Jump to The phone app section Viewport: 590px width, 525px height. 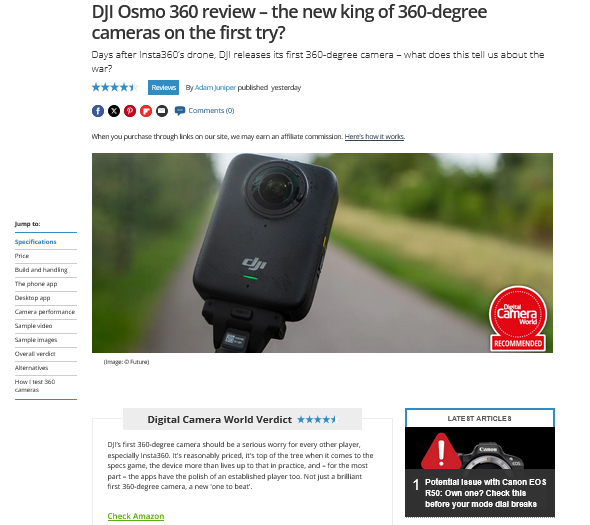point(36,284)
